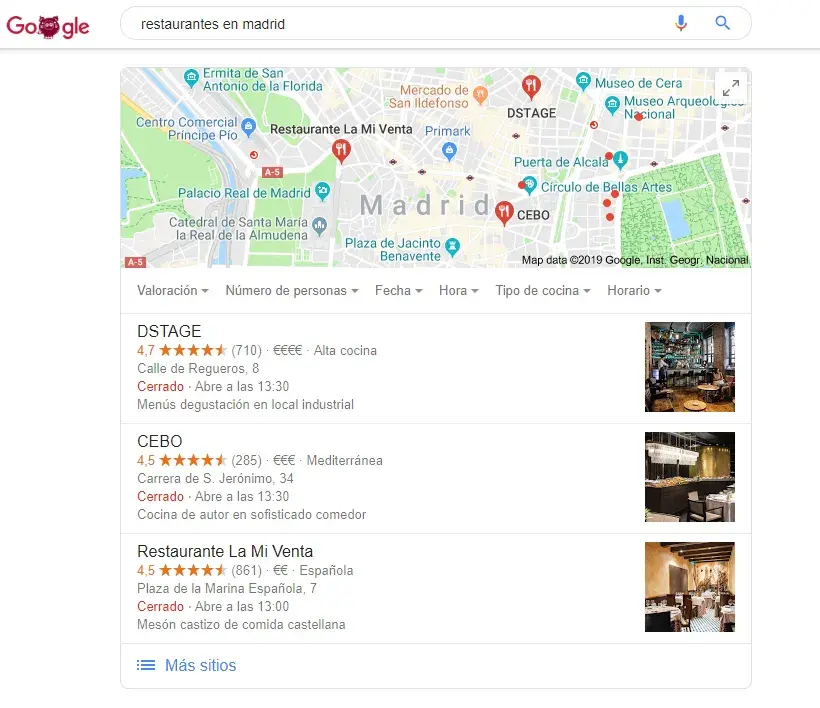Open the Horario filter dropdown
The height and width of the screenshot is (708, 820).
click(634, 291)
